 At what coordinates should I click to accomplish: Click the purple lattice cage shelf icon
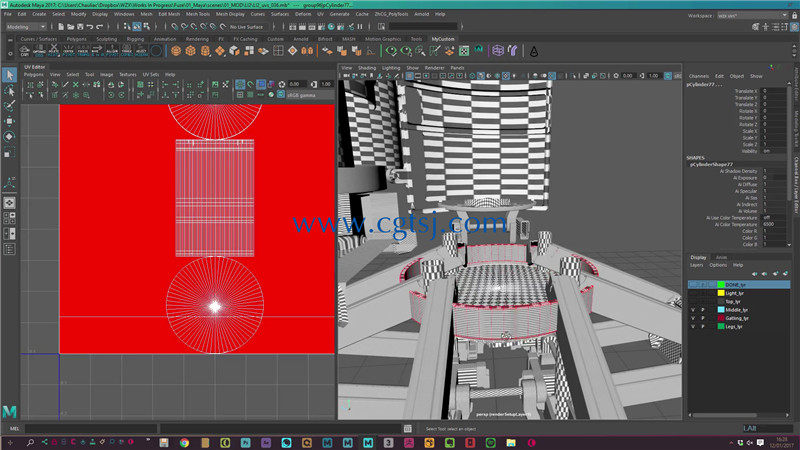(498, 51)
